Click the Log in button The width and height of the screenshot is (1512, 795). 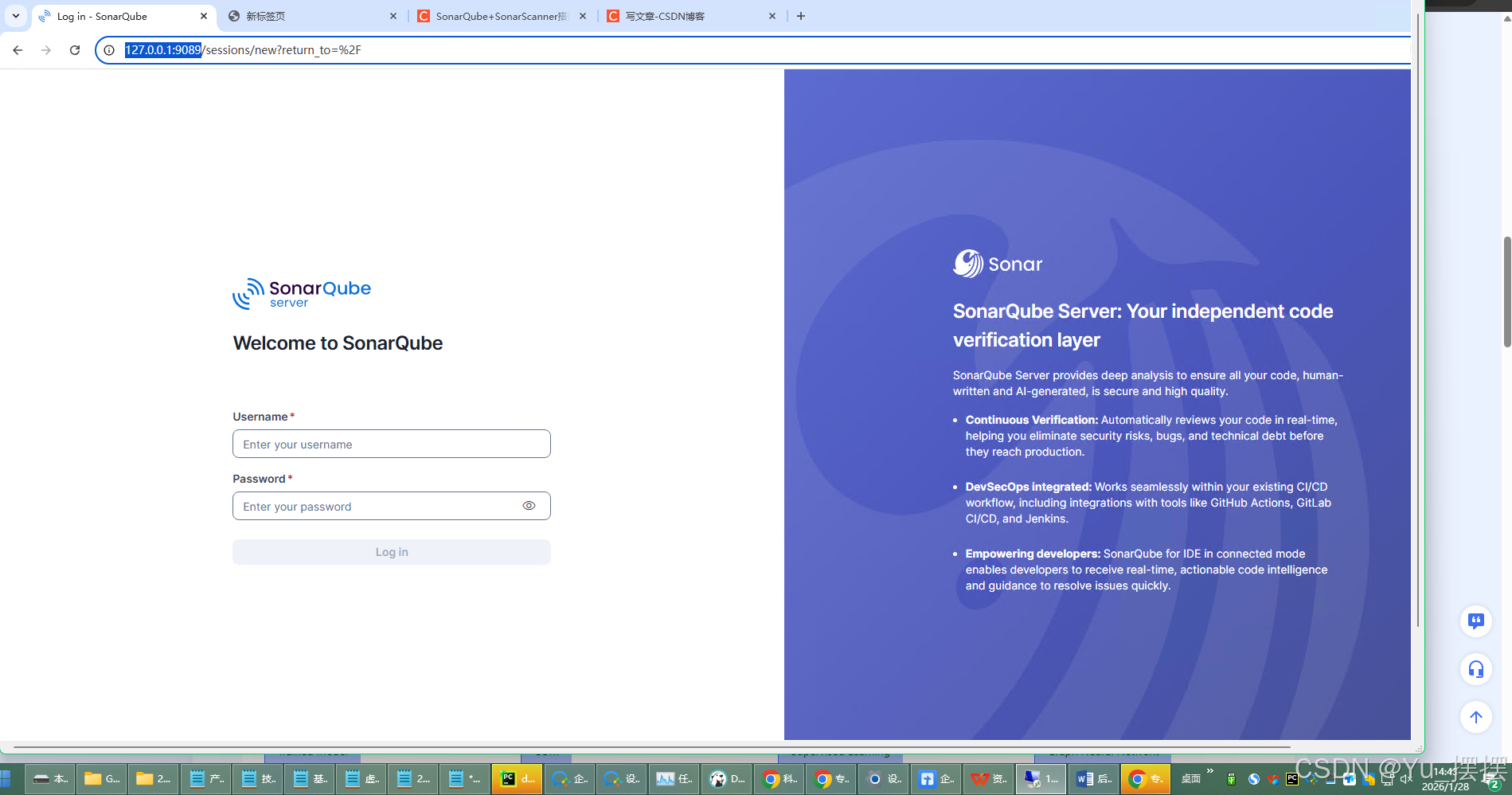click(x=391, y=552)
